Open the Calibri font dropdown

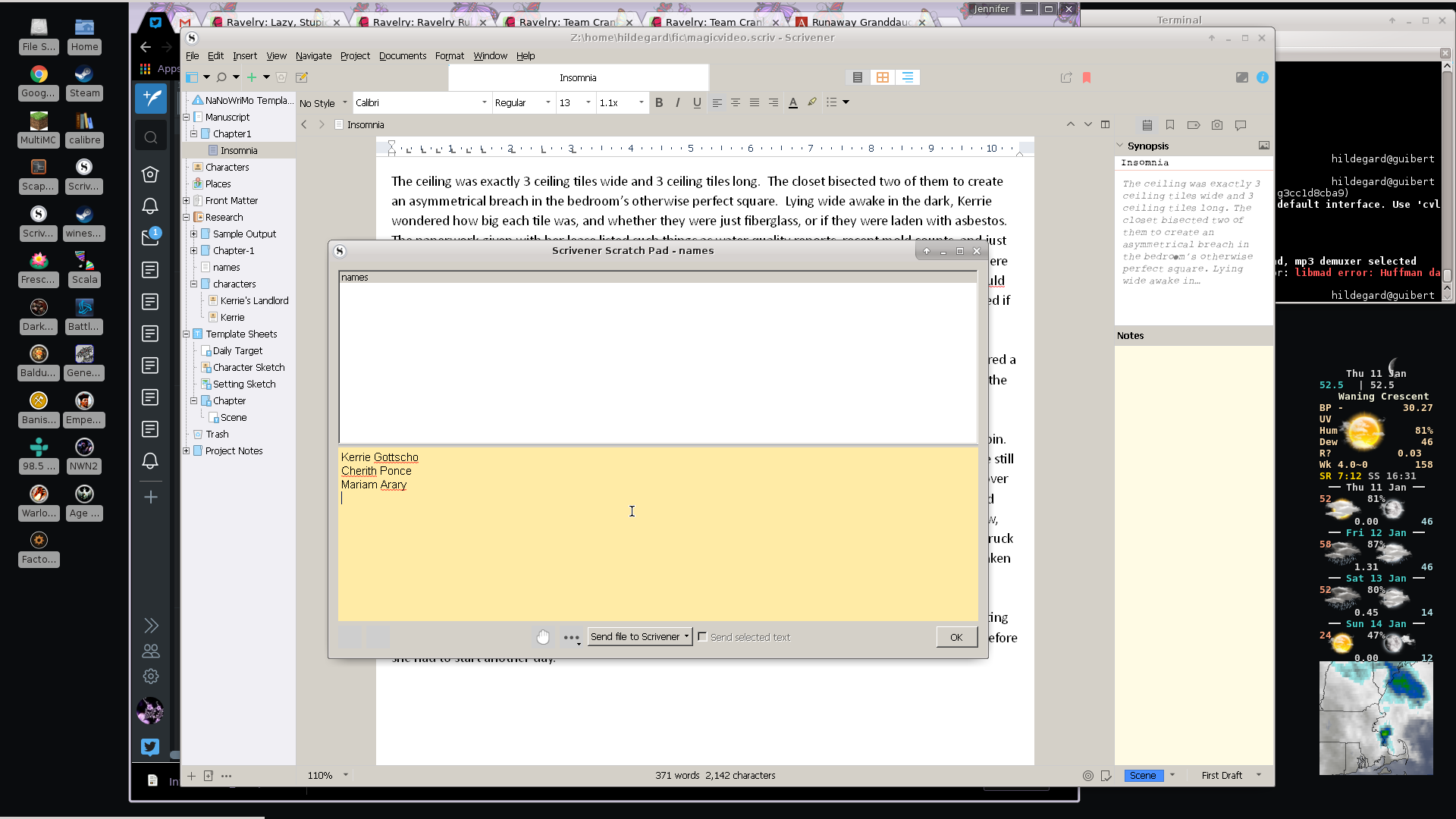tap(421, 103)
